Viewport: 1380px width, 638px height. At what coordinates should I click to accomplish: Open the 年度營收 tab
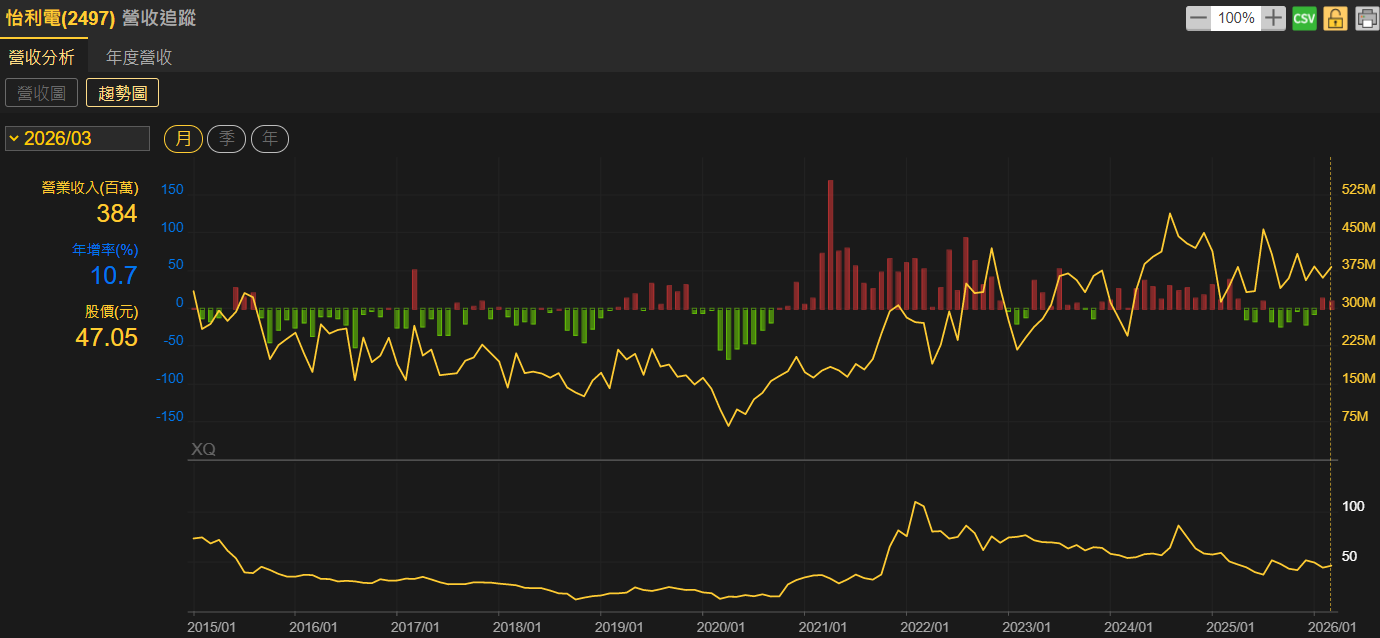click(x=140, y=57)
